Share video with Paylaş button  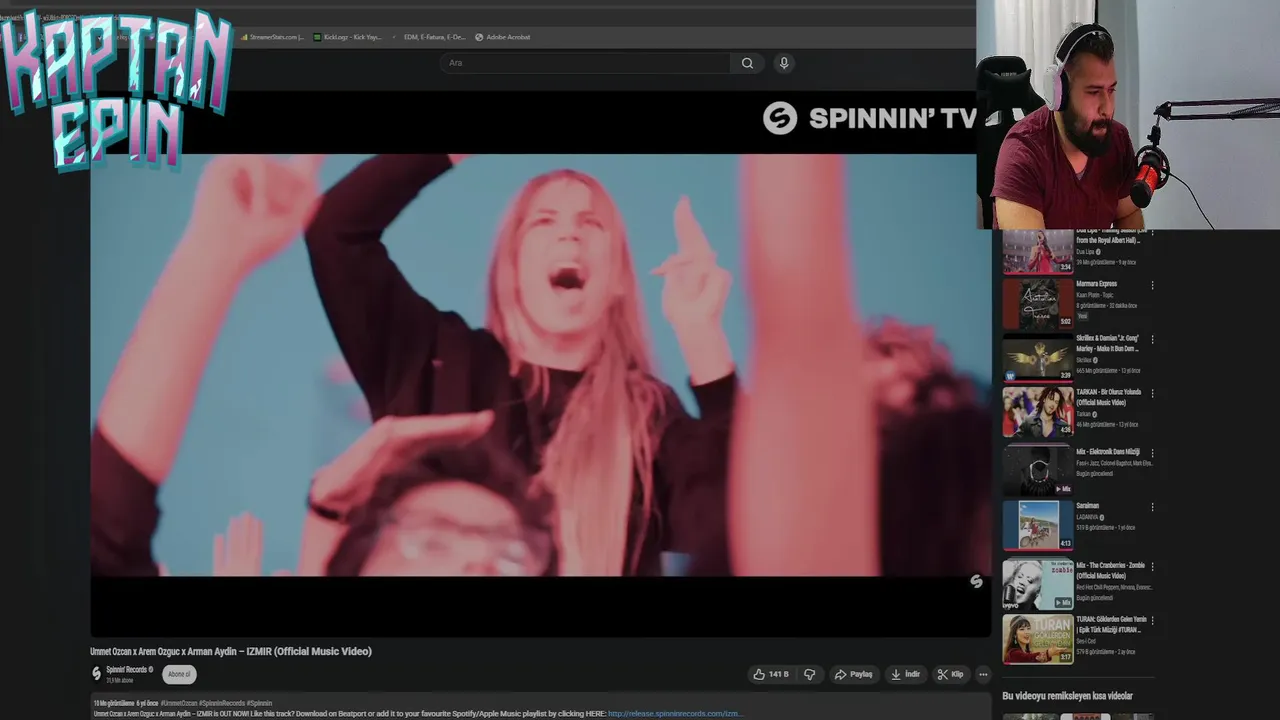[854, 674]
